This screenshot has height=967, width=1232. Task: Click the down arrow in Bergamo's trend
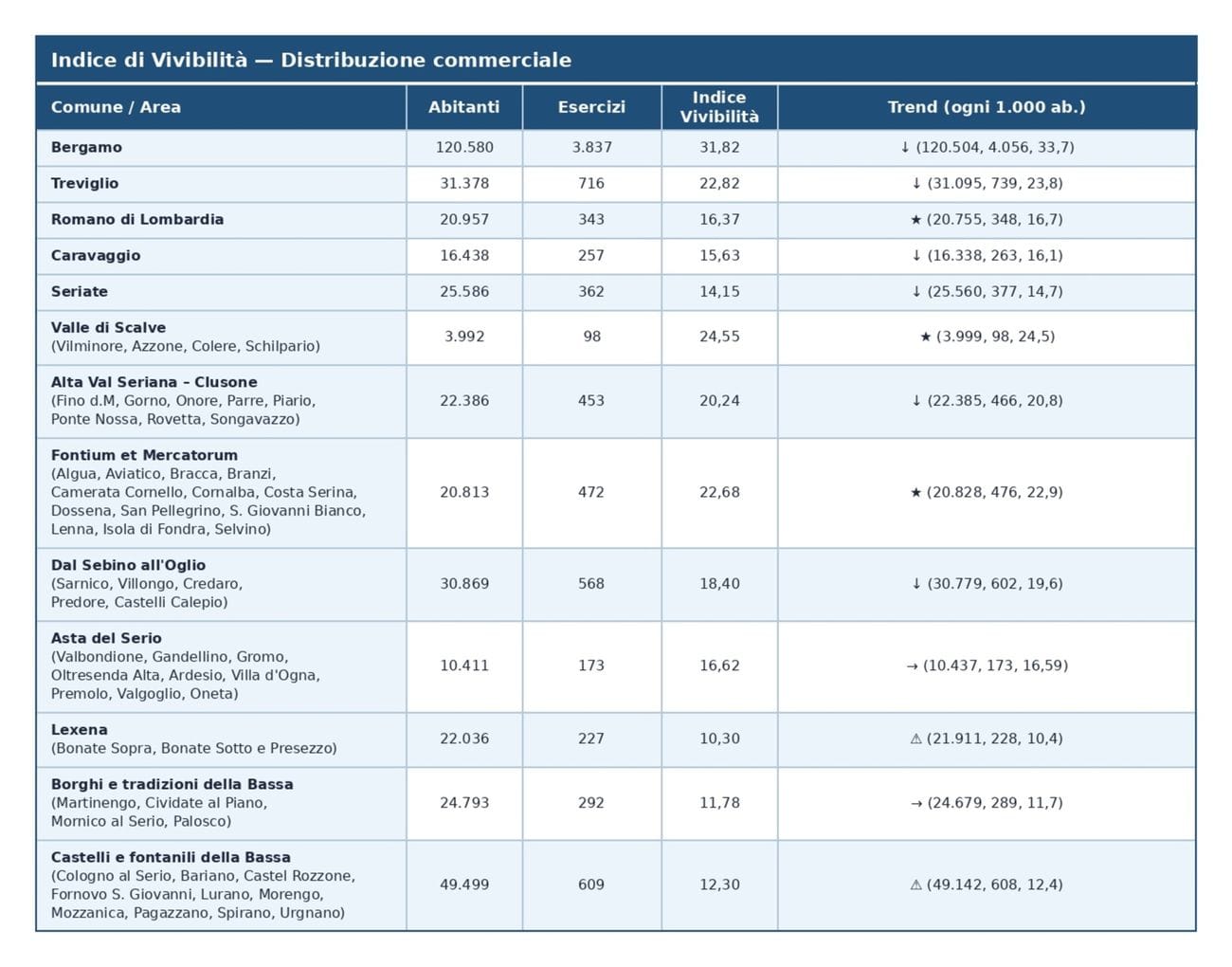click(x=905, y=148)
